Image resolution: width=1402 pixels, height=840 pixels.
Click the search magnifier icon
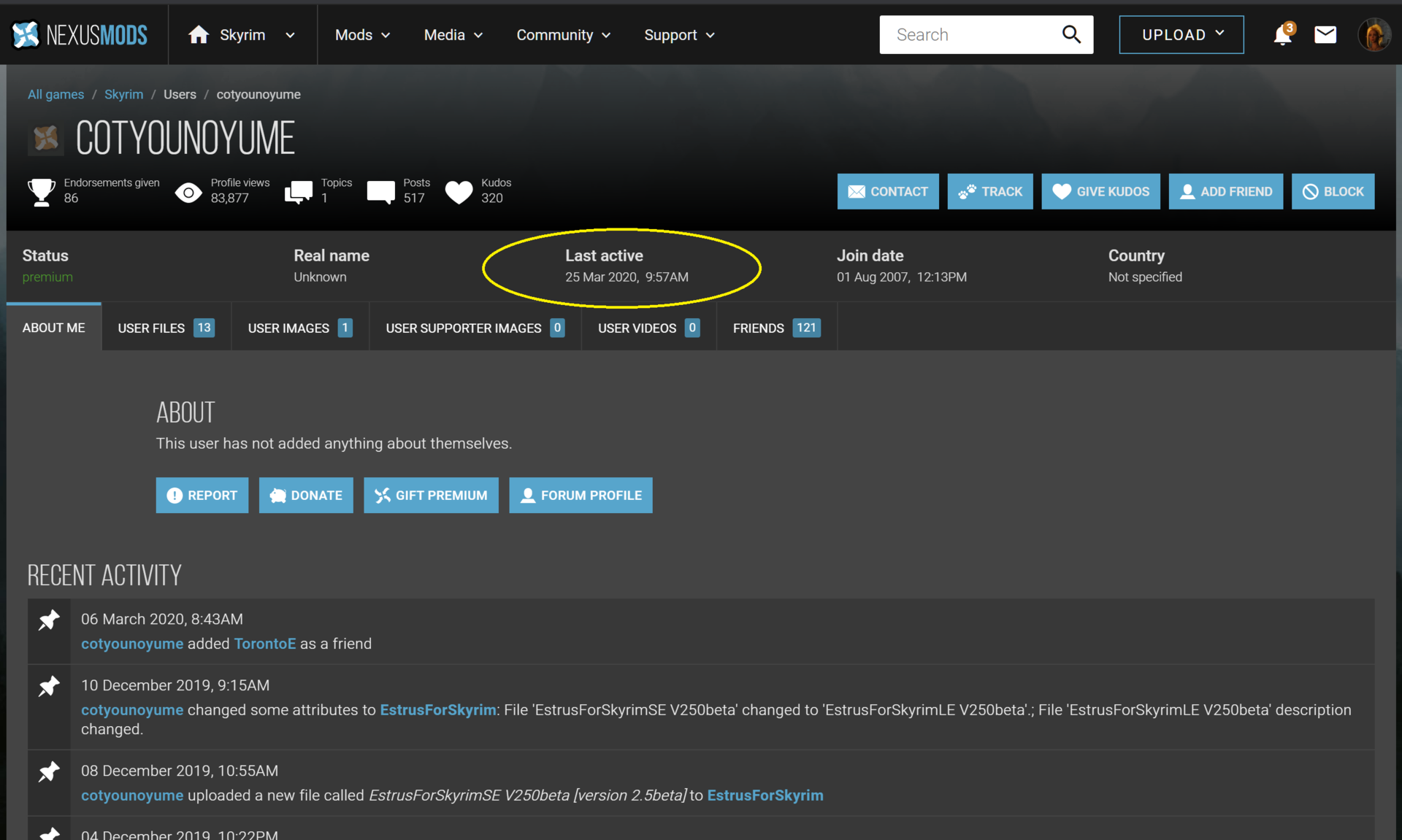point(1071,34)
